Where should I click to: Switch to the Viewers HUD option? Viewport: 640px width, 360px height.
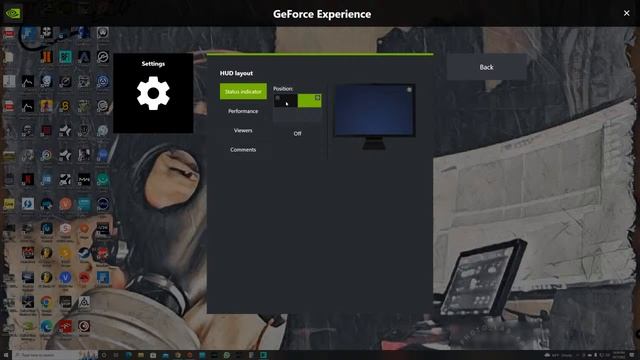tap(243, 130)
